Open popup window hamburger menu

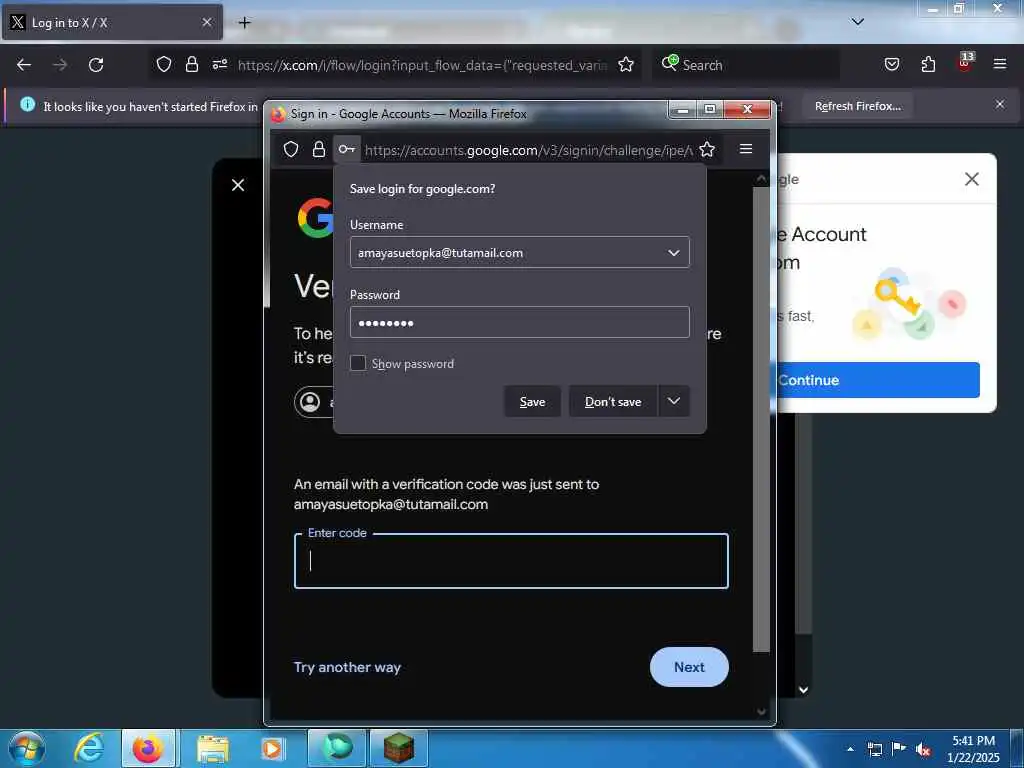coord(746,149)
